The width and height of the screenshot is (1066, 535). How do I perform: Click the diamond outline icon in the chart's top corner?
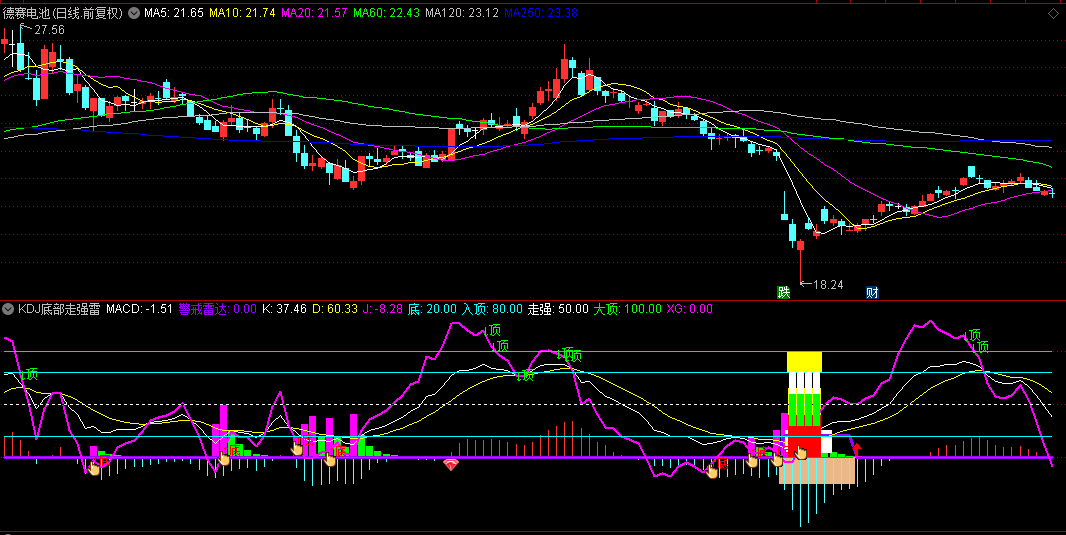pos(1054,13)
